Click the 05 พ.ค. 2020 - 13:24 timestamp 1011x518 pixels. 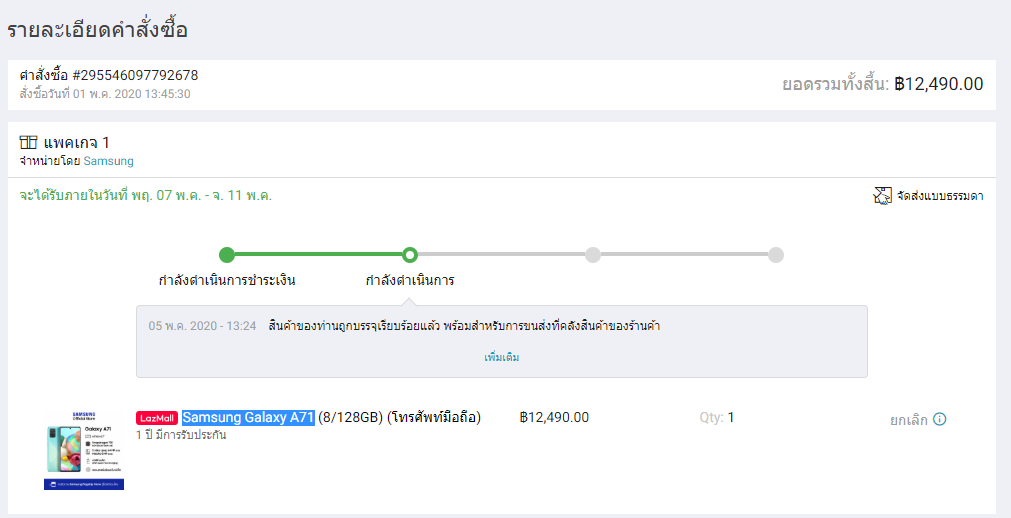[202, 326]
